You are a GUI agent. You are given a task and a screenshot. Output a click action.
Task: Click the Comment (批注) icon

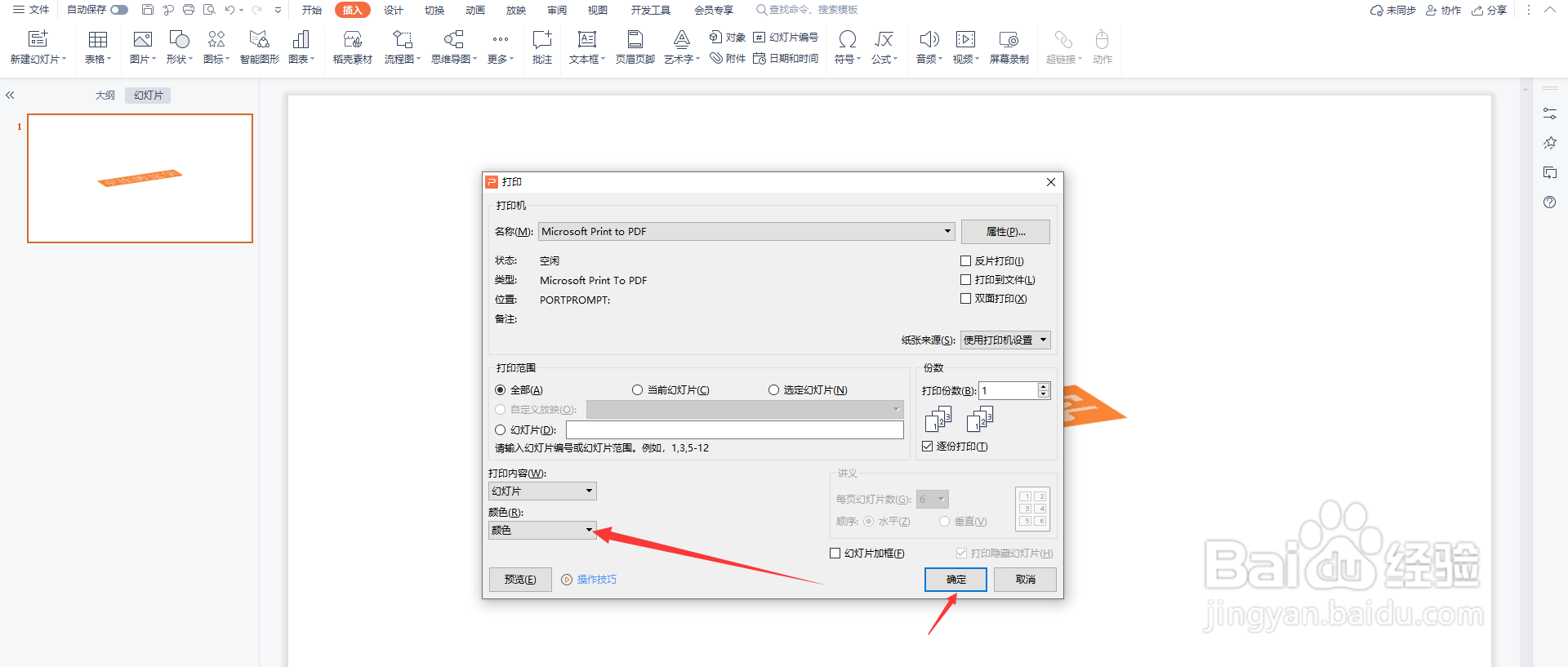point(542,39)
